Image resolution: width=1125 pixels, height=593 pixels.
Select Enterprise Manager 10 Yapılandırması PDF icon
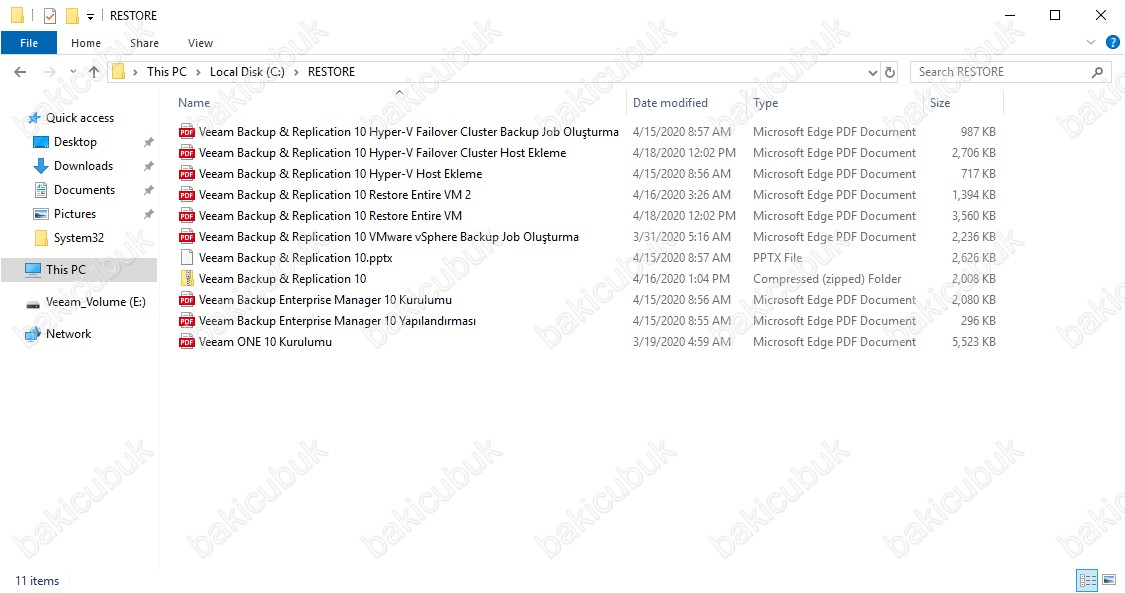click(187, 321)
